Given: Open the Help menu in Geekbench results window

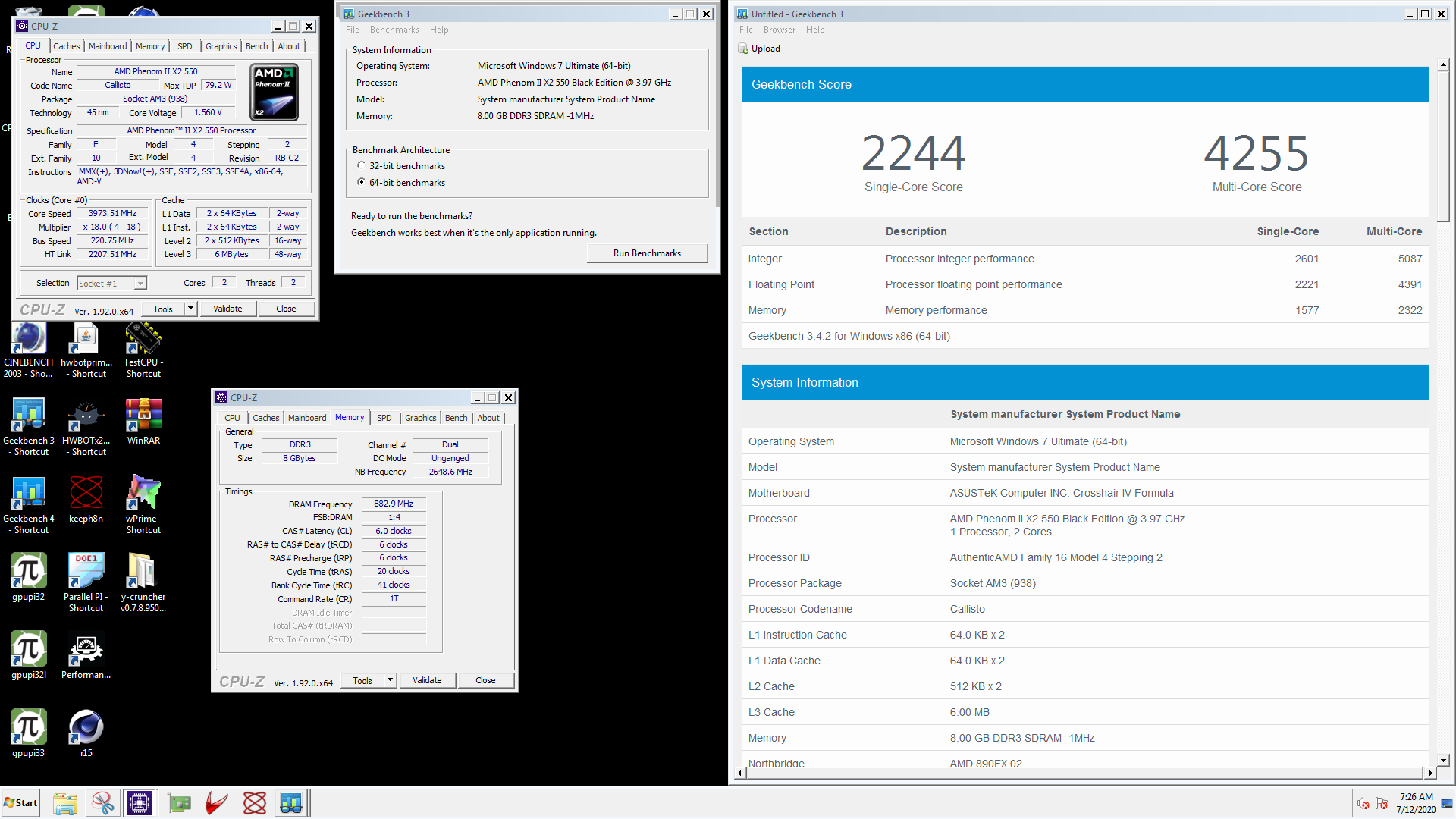Looking at the screenshot, I should (815, 30).
